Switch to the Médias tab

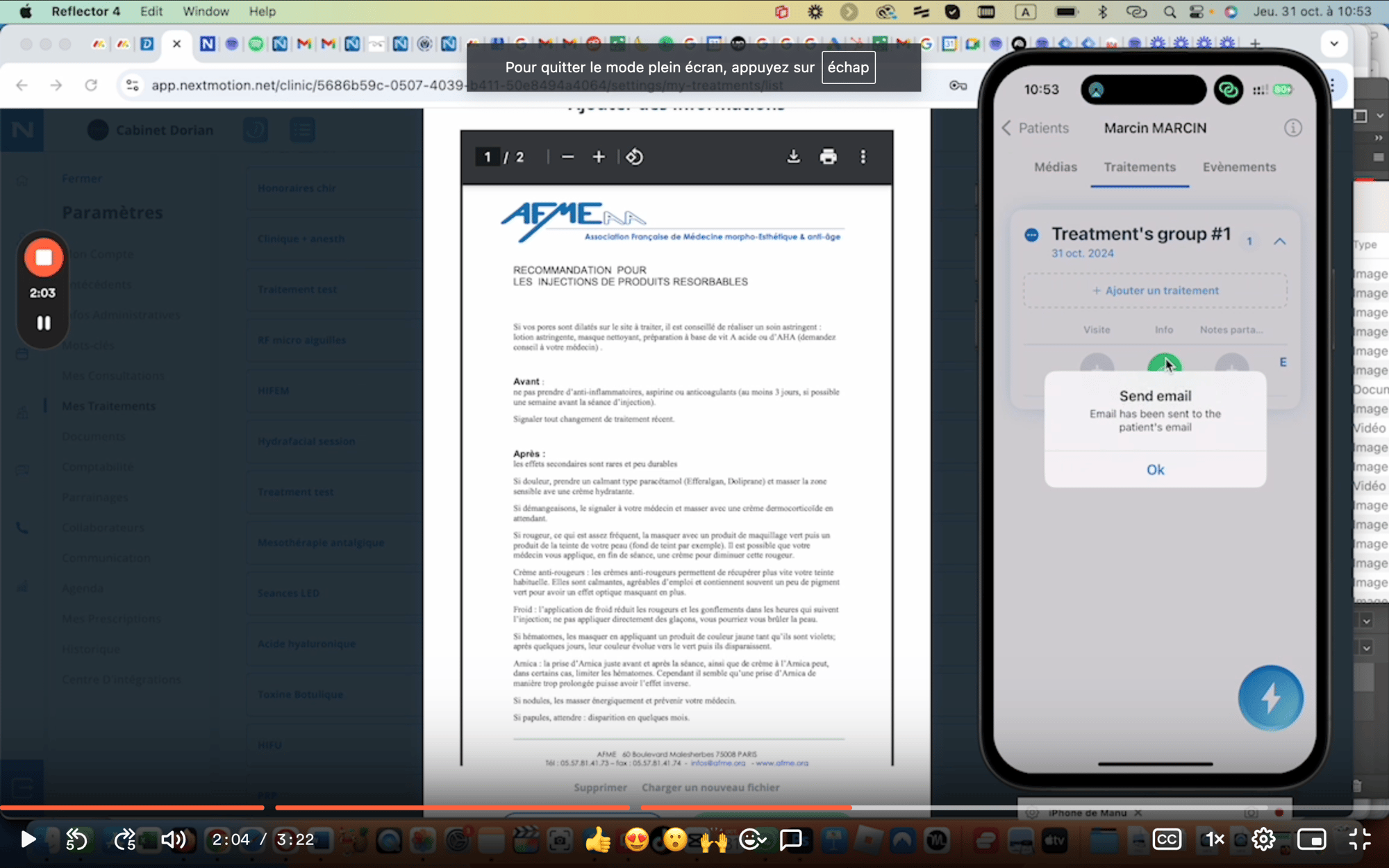1055,167
